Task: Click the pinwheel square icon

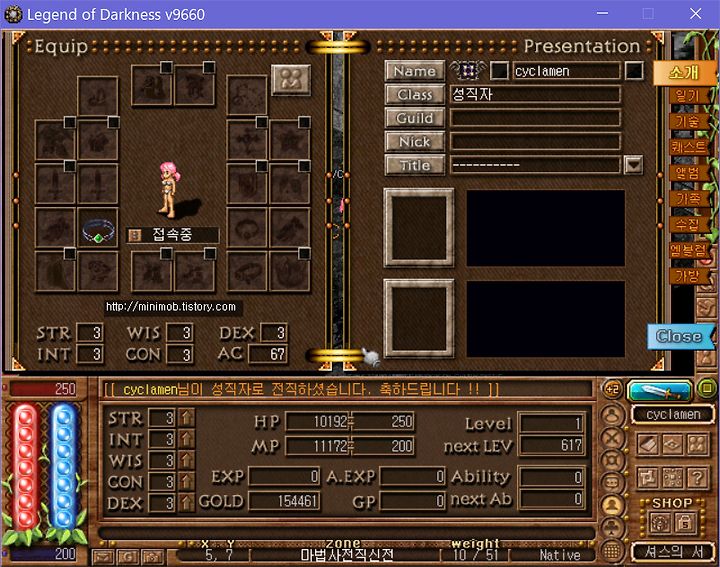Action: 648,478
